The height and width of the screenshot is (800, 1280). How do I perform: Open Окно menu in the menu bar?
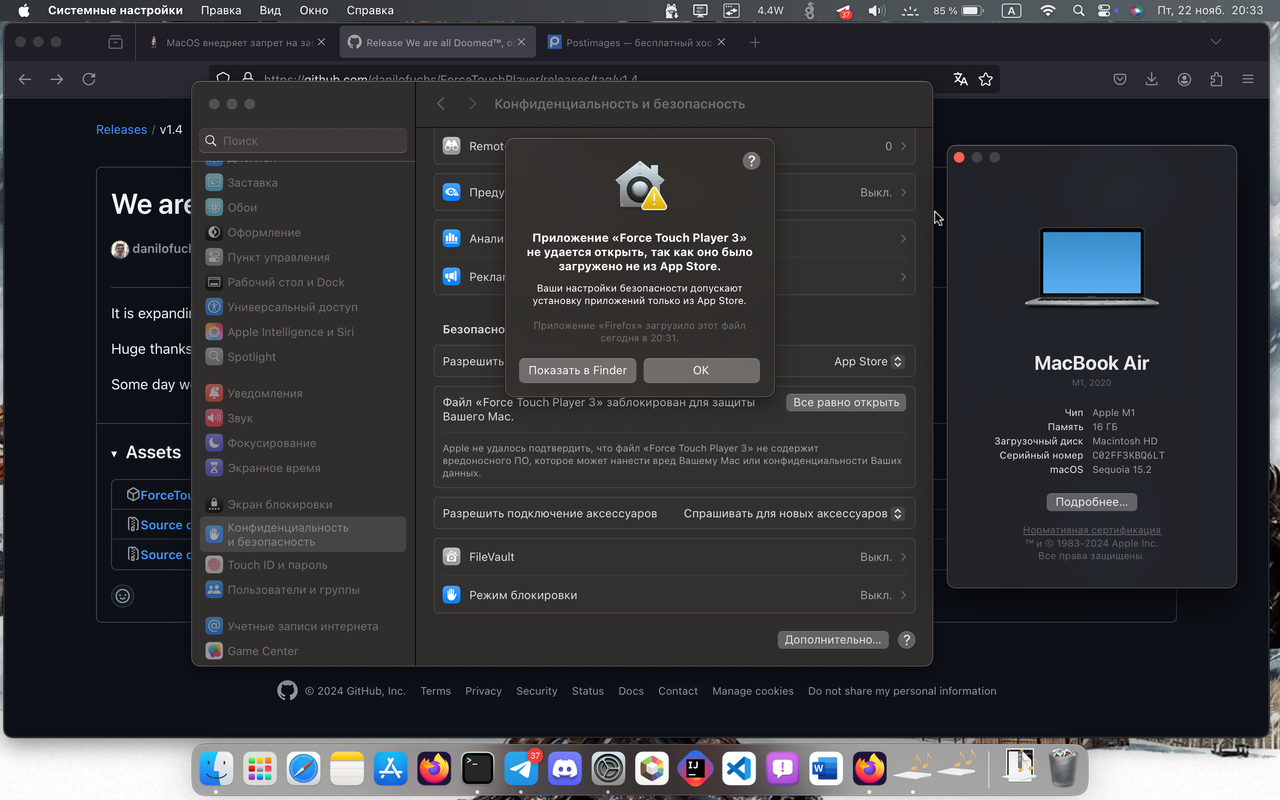point(314,10)
